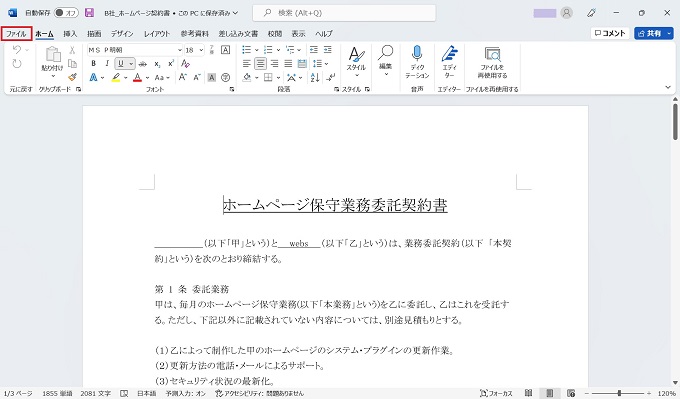Expand the bullet list dropdown arrow
Viewport: 680px width, 399px height.
pyautogui.click(x=256, y=50)
